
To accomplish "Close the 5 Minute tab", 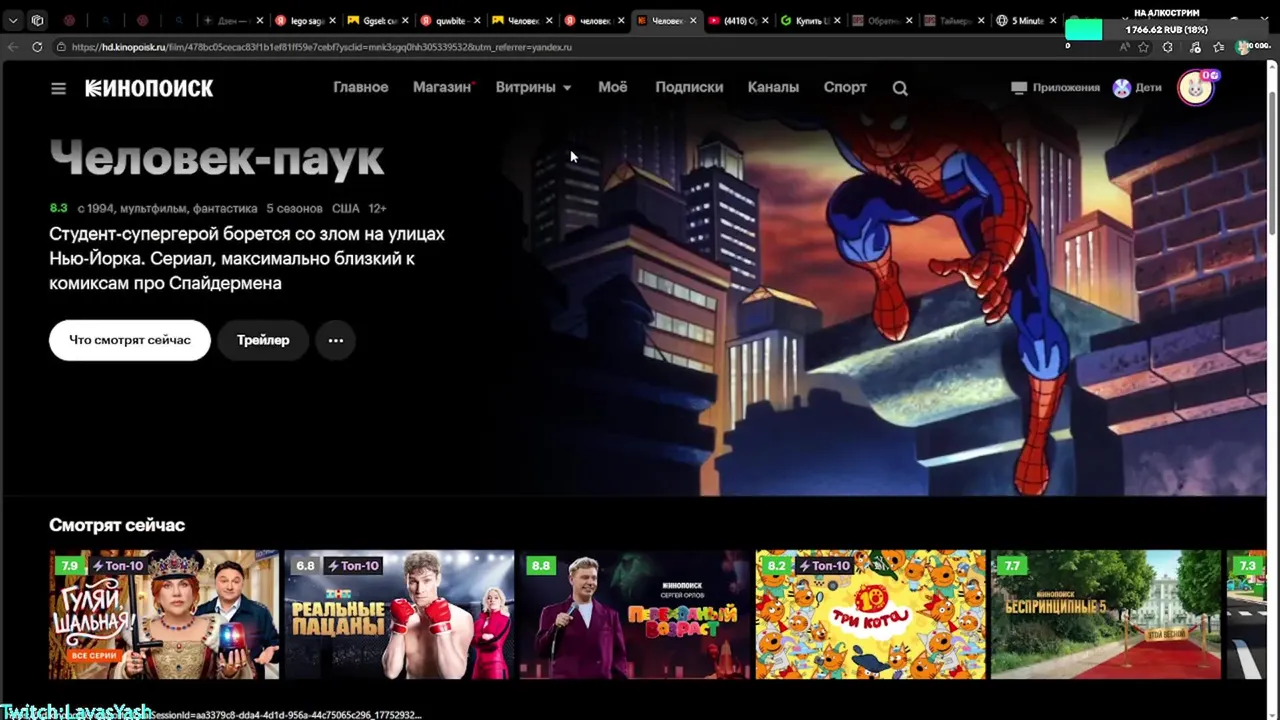I will [x=1053, y=20].
